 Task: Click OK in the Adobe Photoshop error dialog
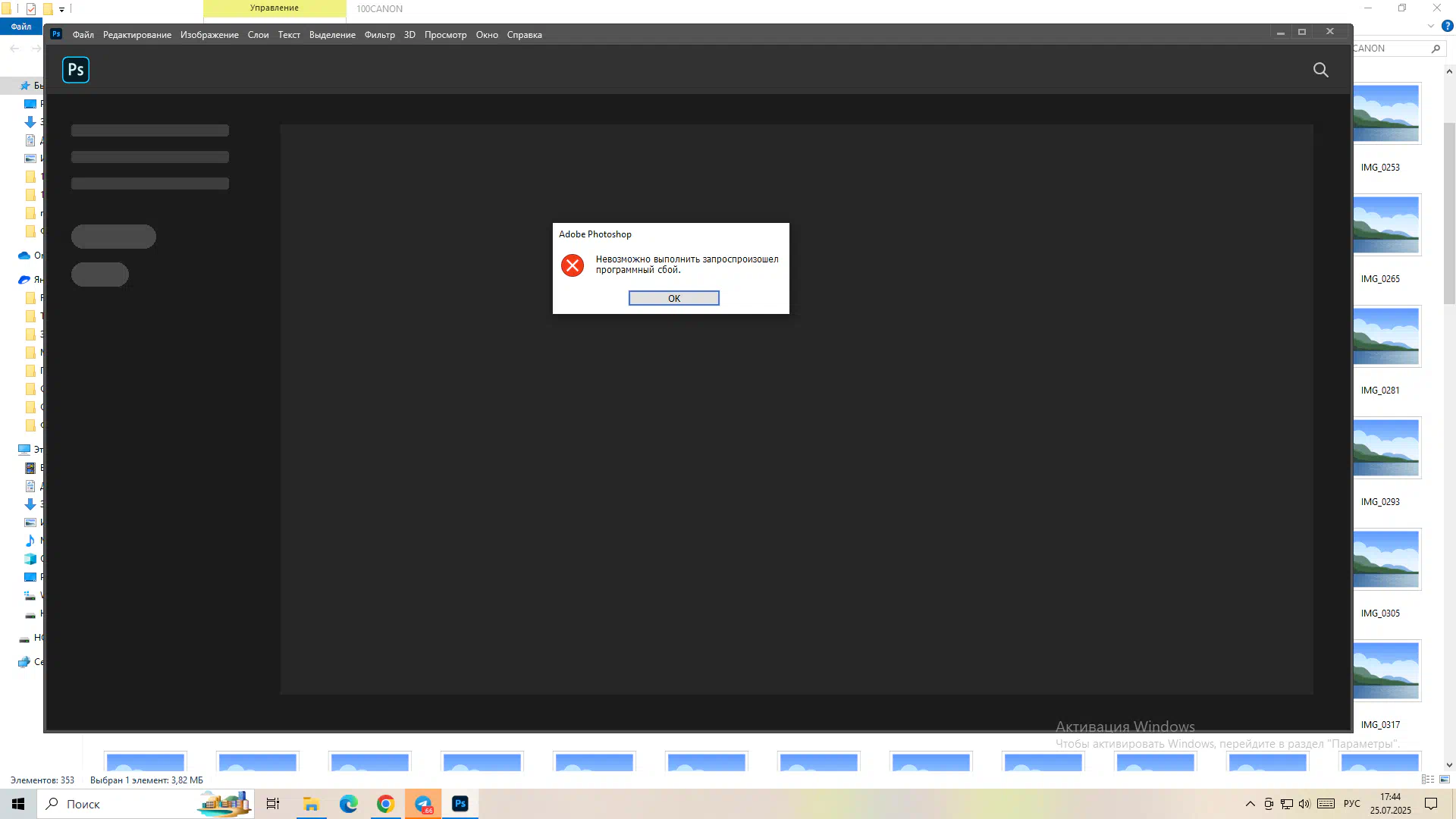pos(673,298)
